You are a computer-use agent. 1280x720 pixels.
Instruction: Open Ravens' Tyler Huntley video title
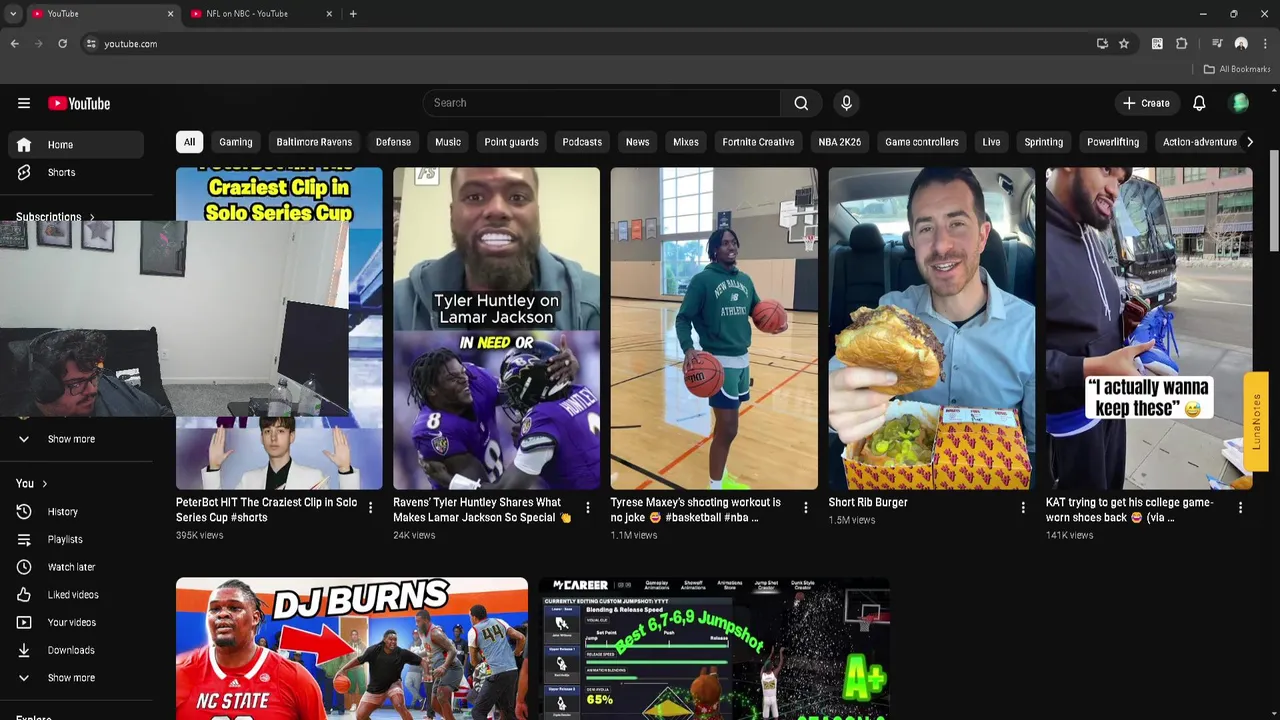click(x=482, y=510)
